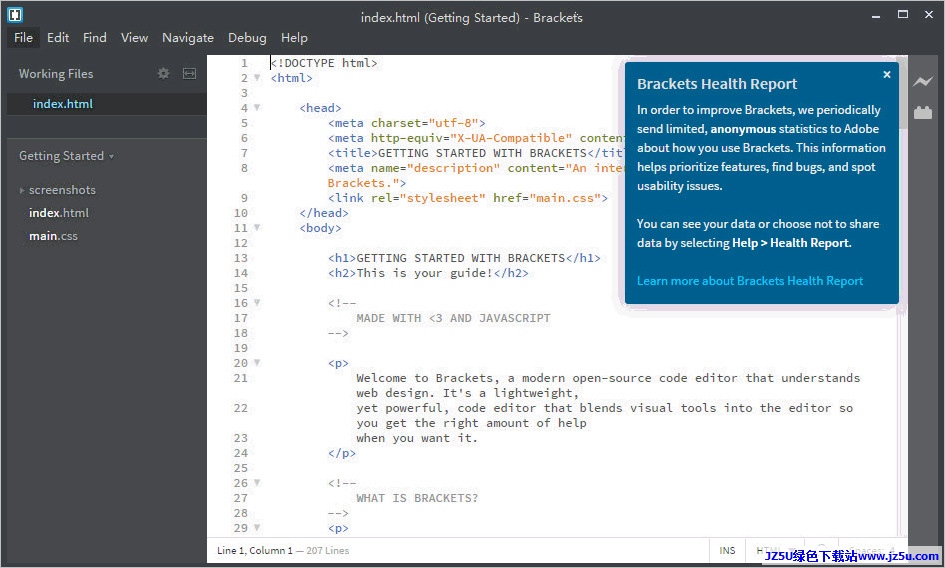Image resolution: width=945 pixels, height=568 pixels.
Task: Open the Live Preview lightning icon
Action: pos(922,81)
